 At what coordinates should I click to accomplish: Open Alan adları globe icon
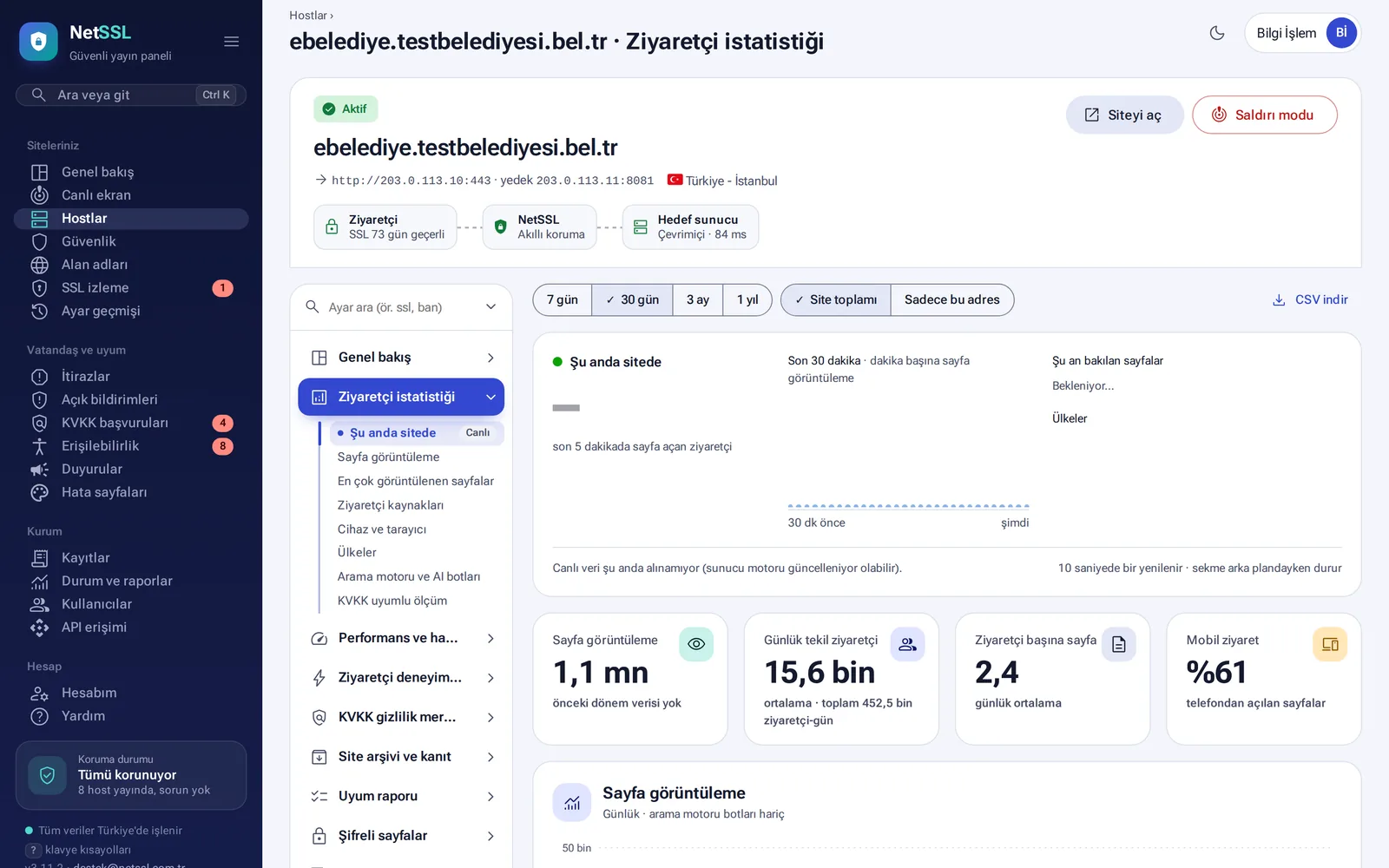tap(40, 265)
